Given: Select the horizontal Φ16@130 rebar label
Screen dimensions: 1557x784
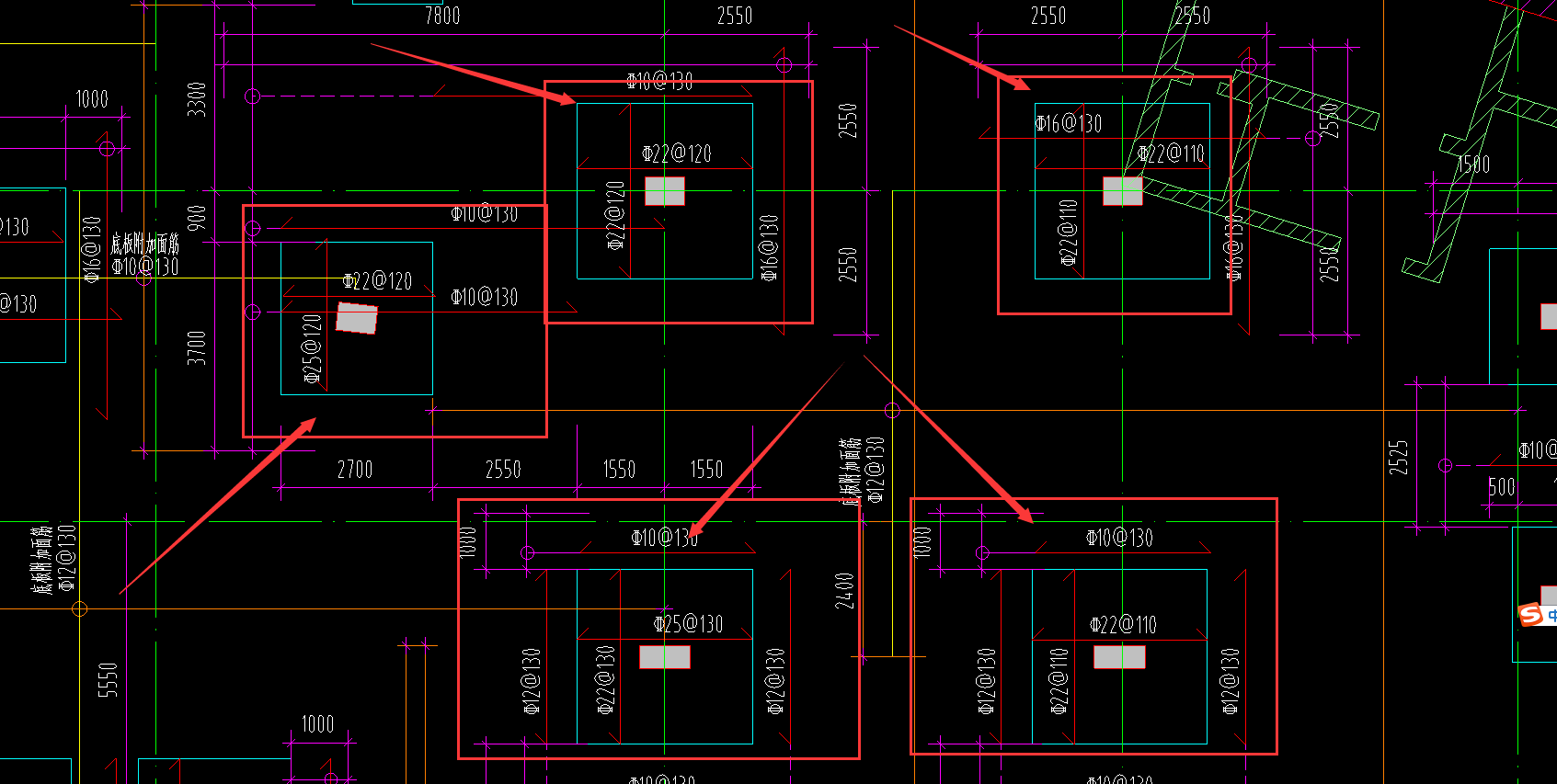Looking at the screenshot, I should click(1068, 123).
